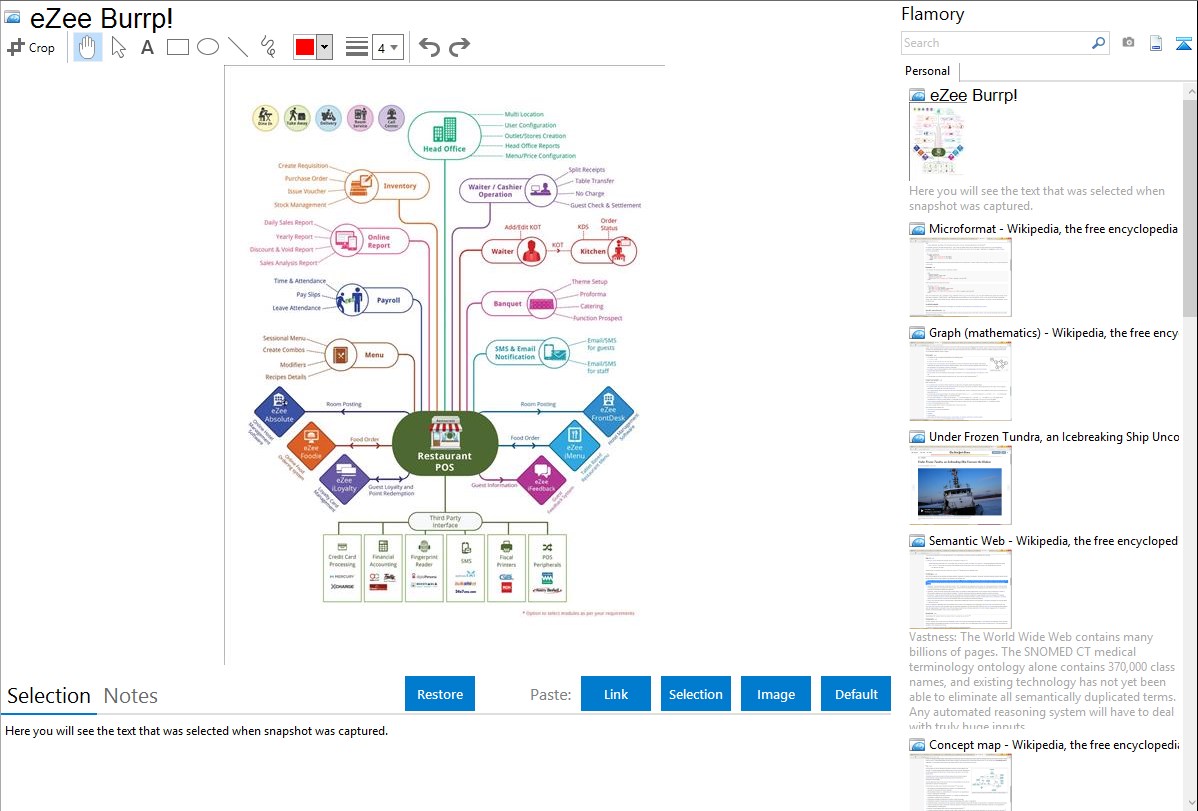Screen dimensions: 1198x811
Task: Open the line width dropdown showing 4
Action: click(x=388, y=47)
